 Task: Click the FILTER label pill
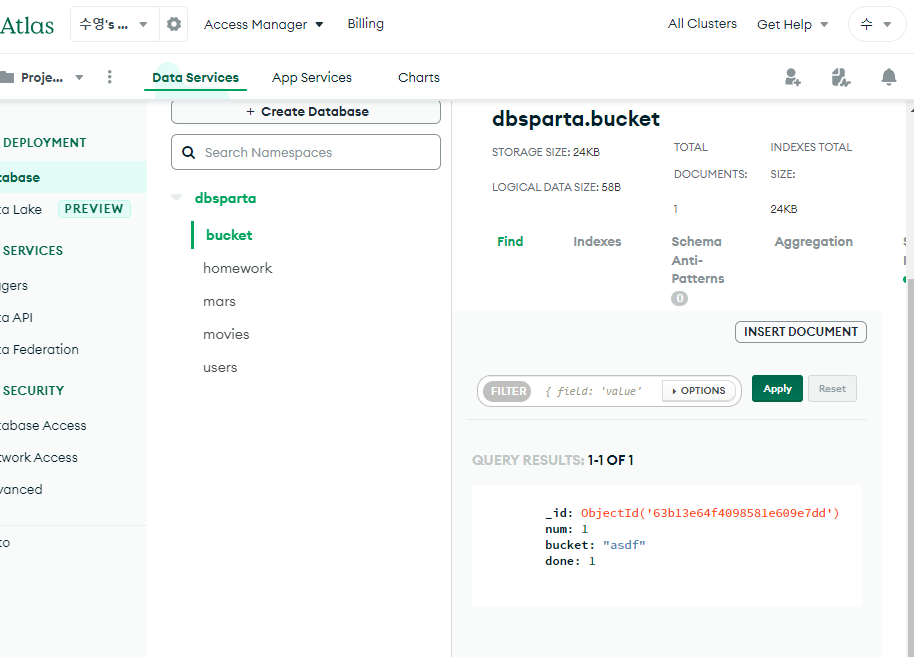[x=508, y=391]
